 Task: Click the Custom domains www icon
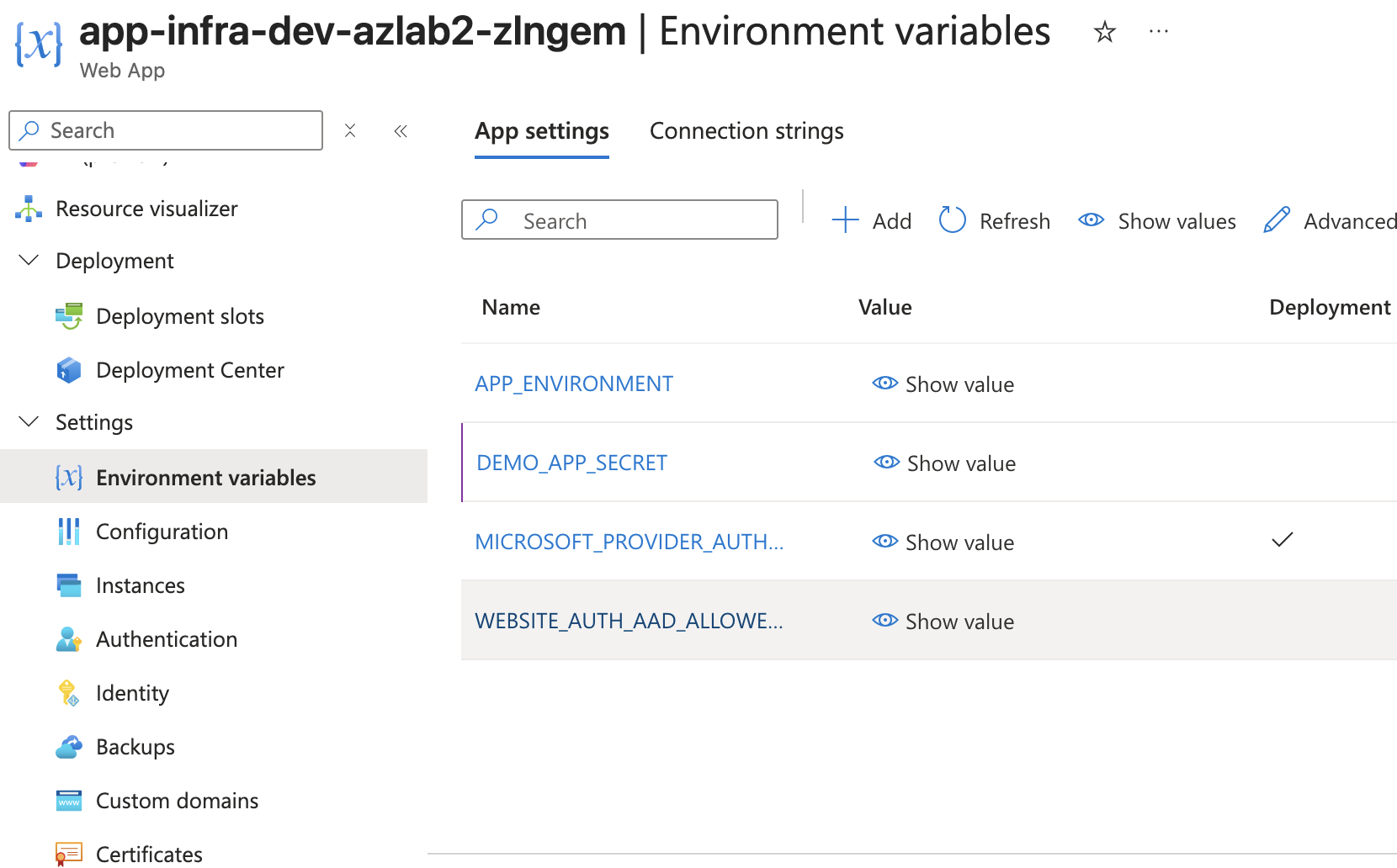69,801
